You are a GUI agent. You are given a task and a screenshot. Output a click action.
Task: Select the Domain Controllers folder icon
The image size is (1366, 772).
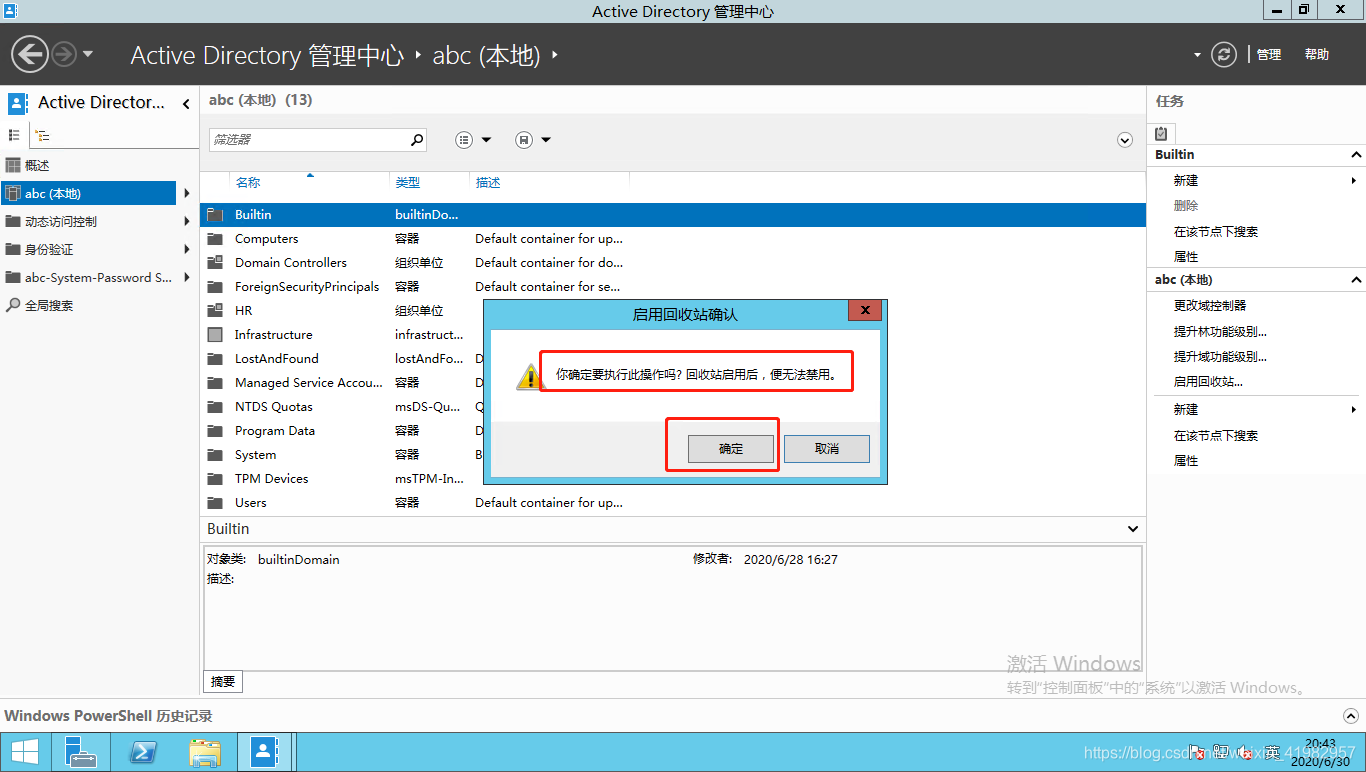coord(215,263)
